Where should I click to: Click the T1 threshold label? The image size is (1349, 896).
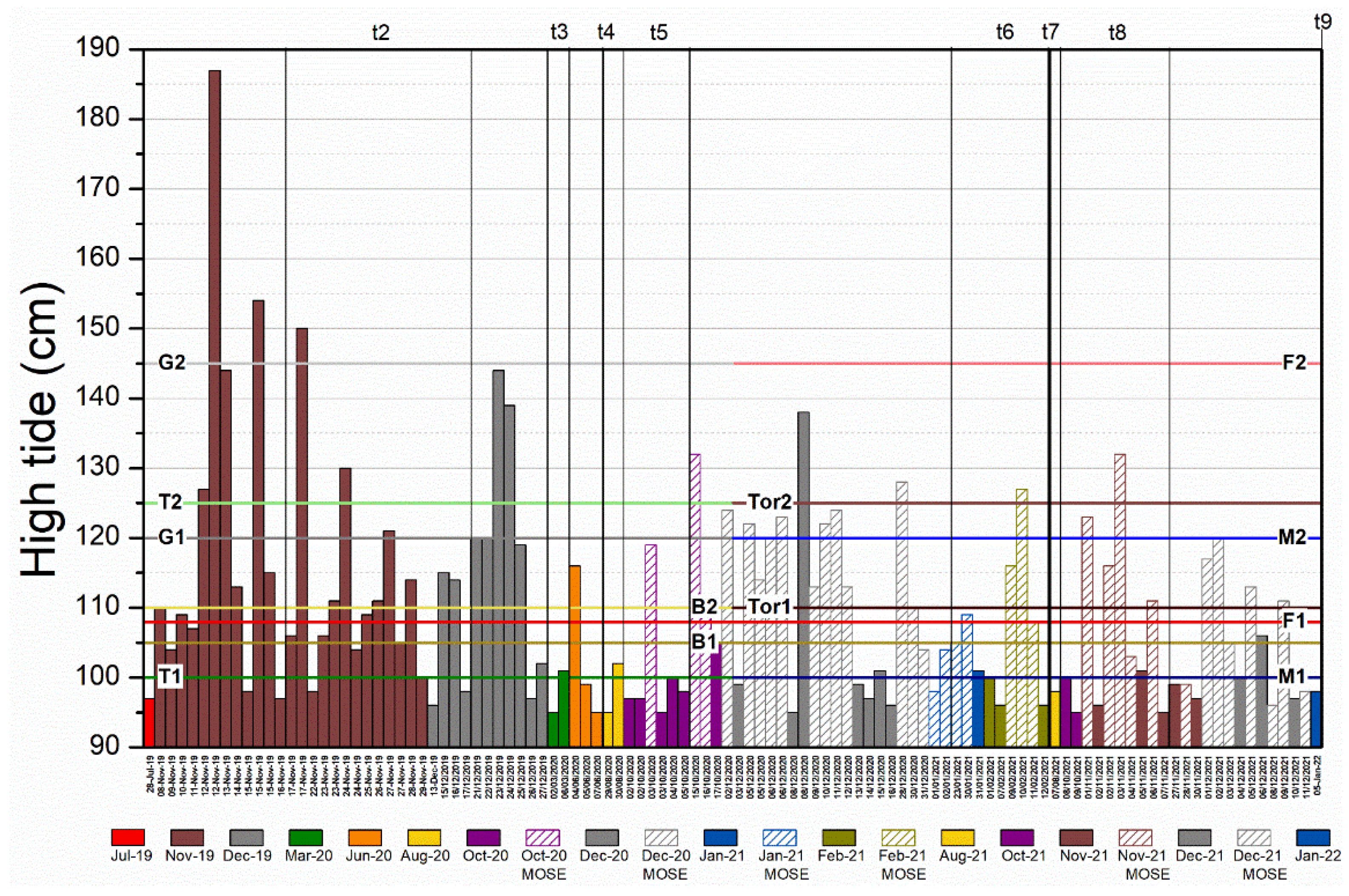170,677
